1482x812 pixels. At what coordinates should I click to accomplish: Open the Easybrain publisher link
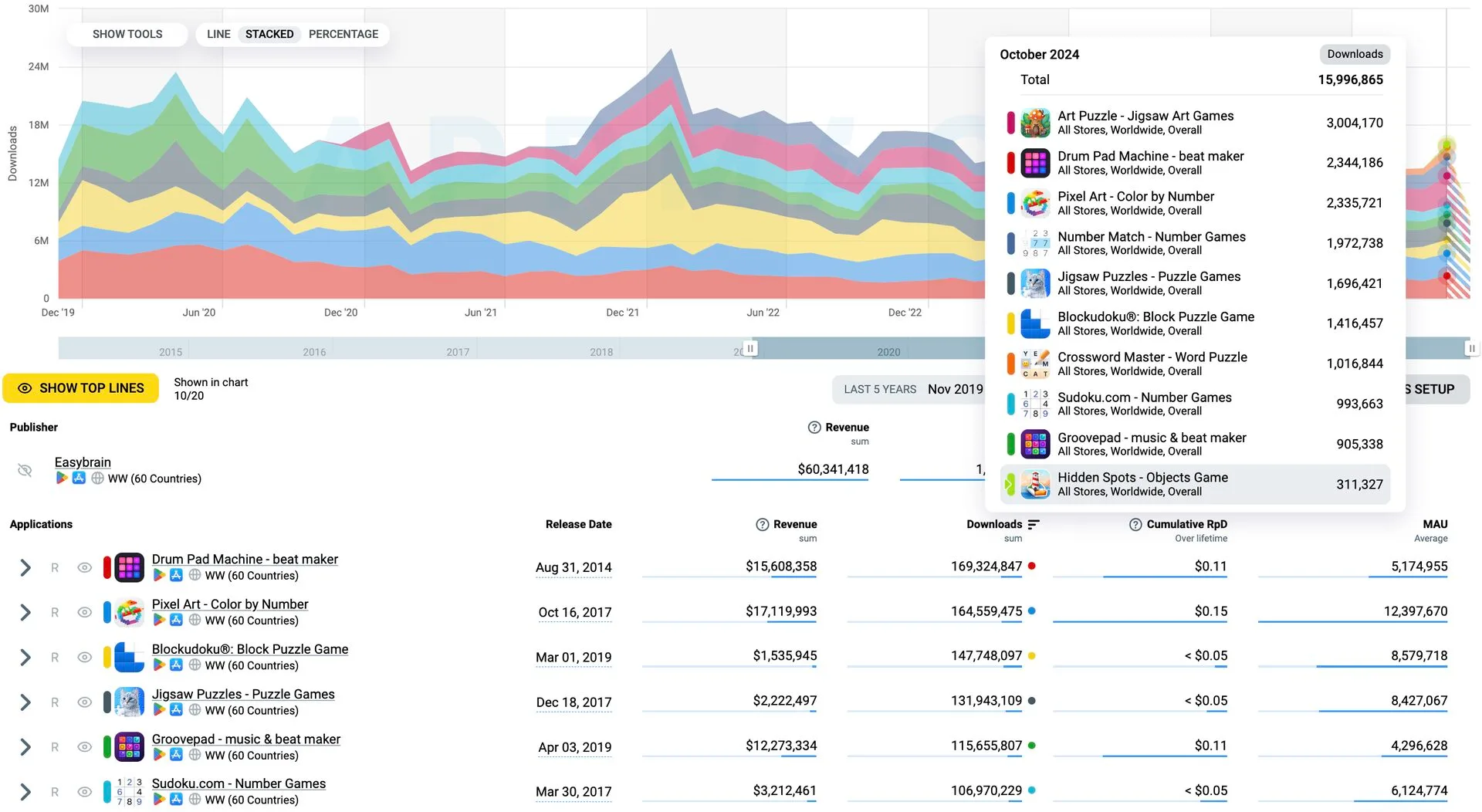(83, 462)
